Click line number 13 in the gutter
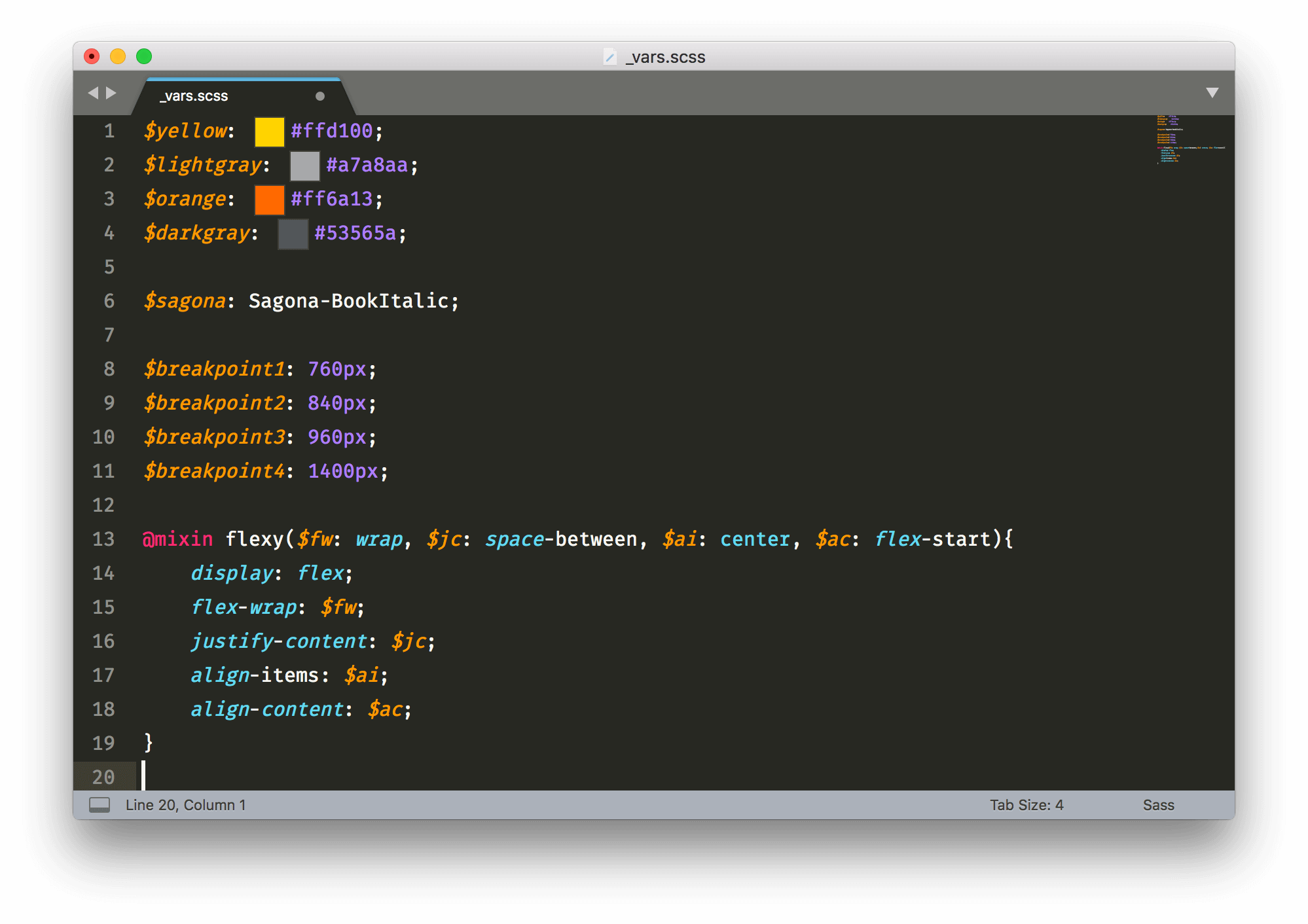1308x924 pixels. (103, 539)
